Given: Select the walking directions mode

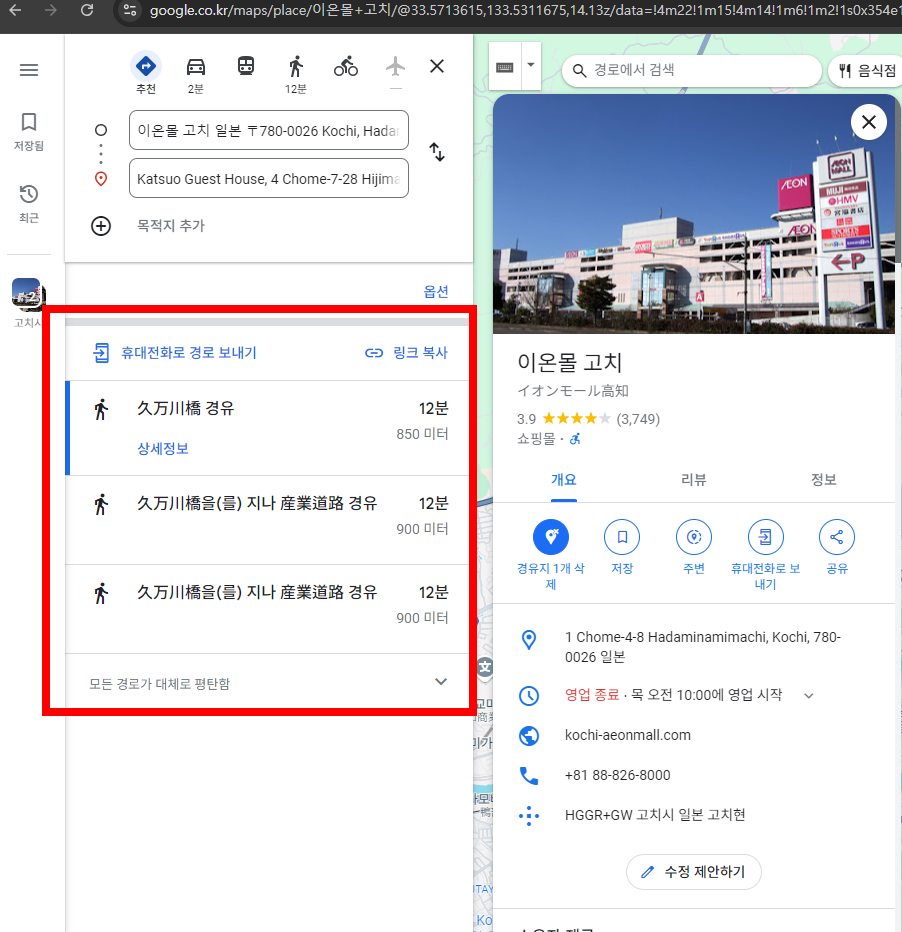Looking at the screenshot, I should point(295,65).
